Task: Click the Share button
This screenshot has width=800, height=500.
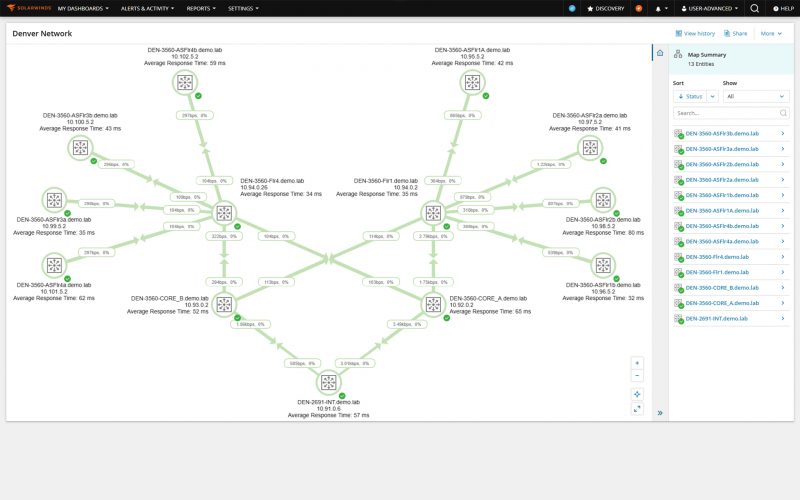Action: point(735,34)
